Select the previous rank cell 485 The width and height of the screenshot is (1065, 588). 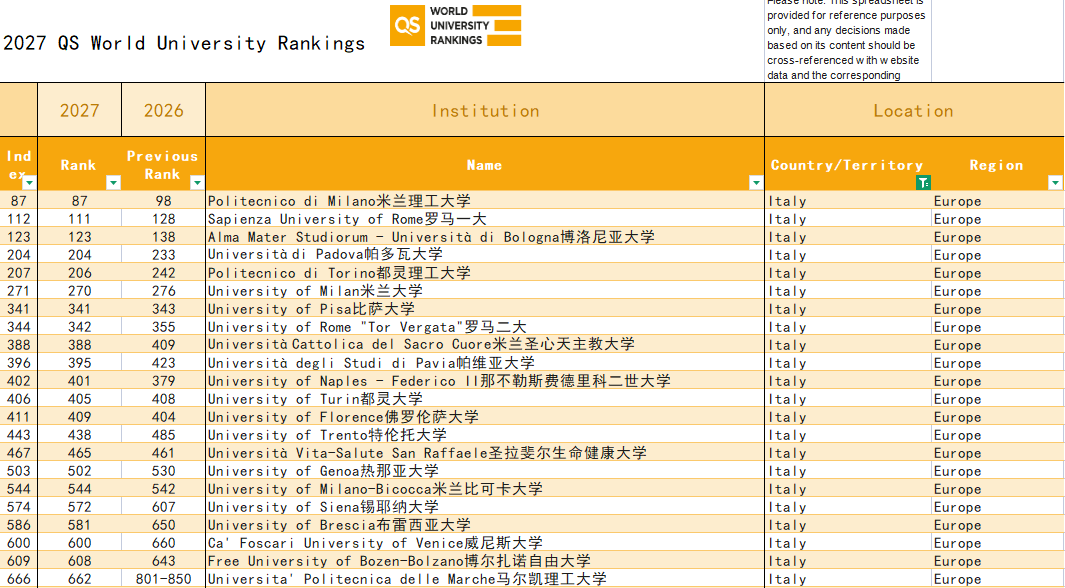tap(164, 435)
